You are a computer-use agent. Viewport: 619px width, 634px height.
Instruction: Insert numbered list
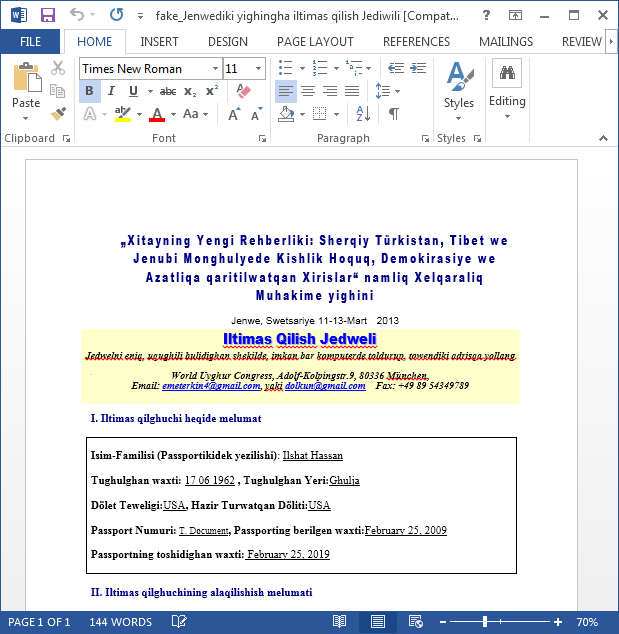(320, 68)
